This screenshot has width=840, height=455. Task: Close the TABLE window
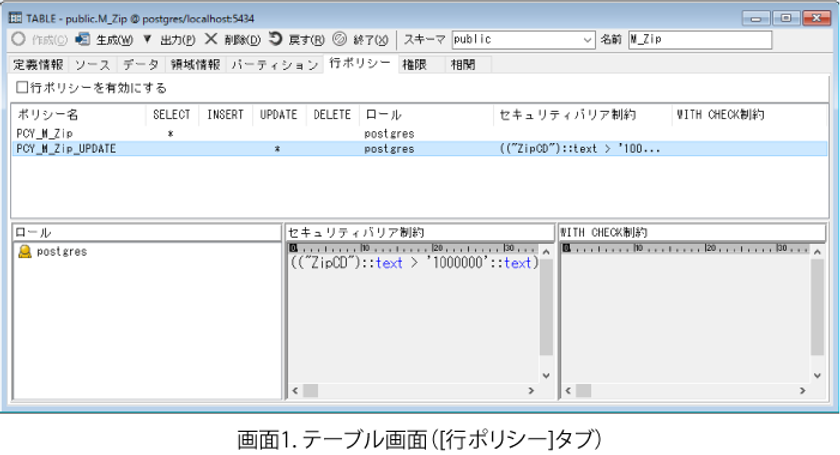[816, 18]
